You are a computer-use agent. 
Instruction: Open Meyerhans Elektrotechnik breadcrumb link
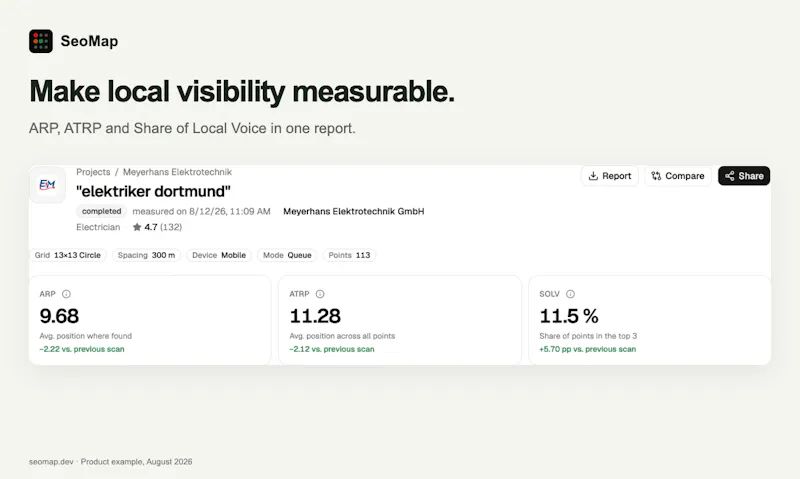[177, 172]
